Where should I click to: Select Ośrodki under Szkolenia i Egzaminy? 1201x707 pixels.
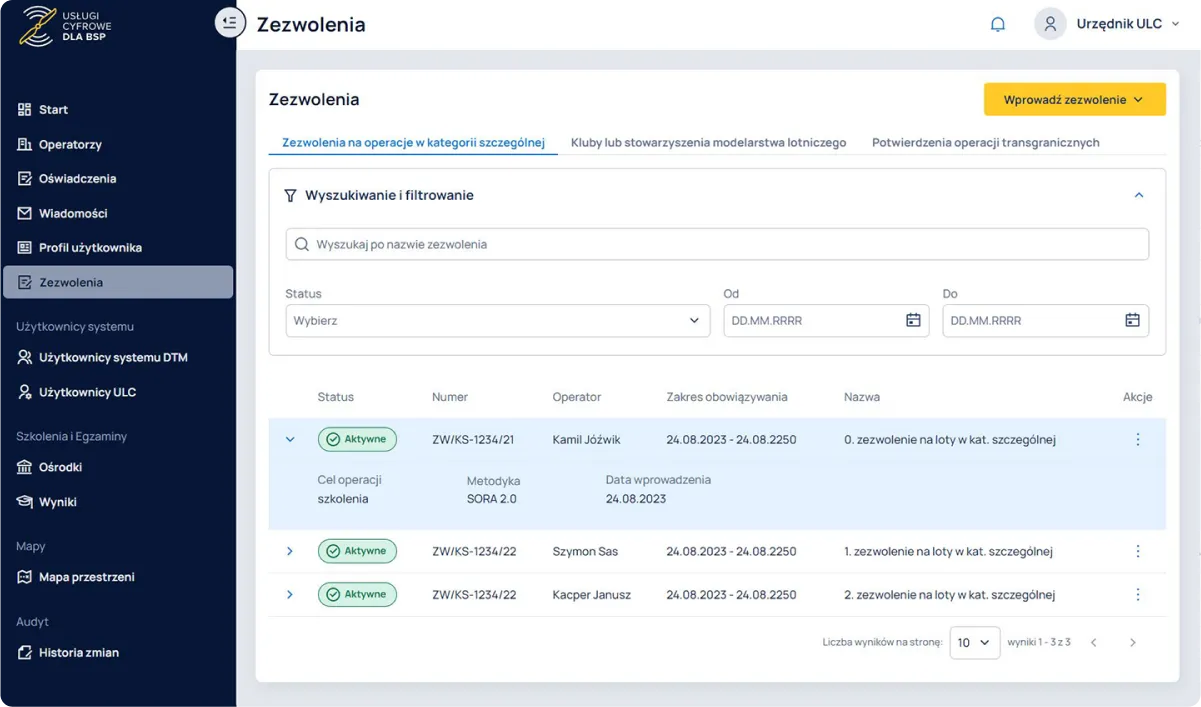(64, 467)
